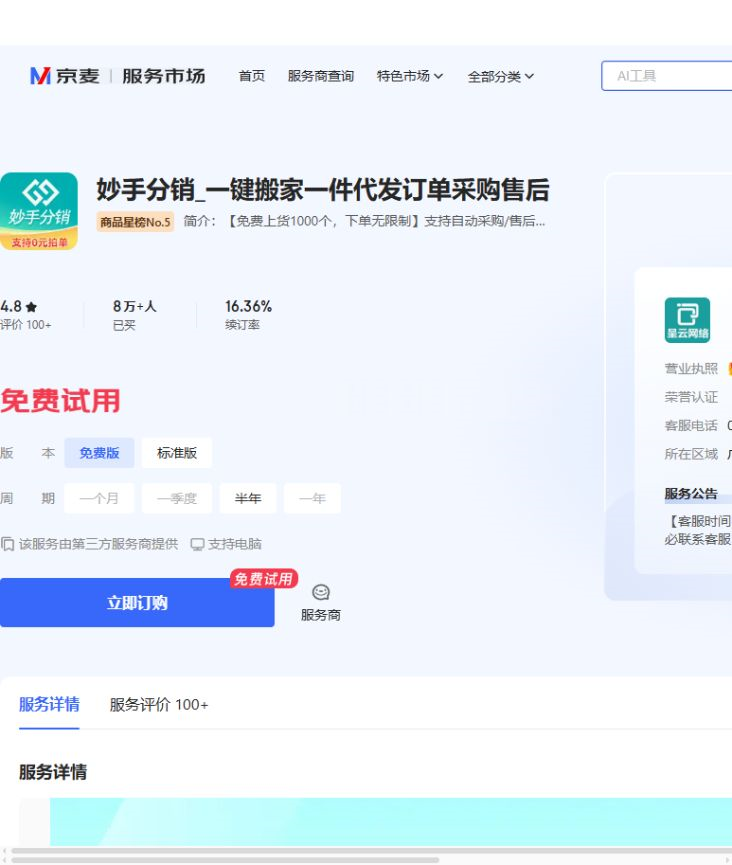This screenshot has height=865, width=732.
Task: Click the red 免费试用 price heading
Action: pyautogui.click(x=60, y=401)
